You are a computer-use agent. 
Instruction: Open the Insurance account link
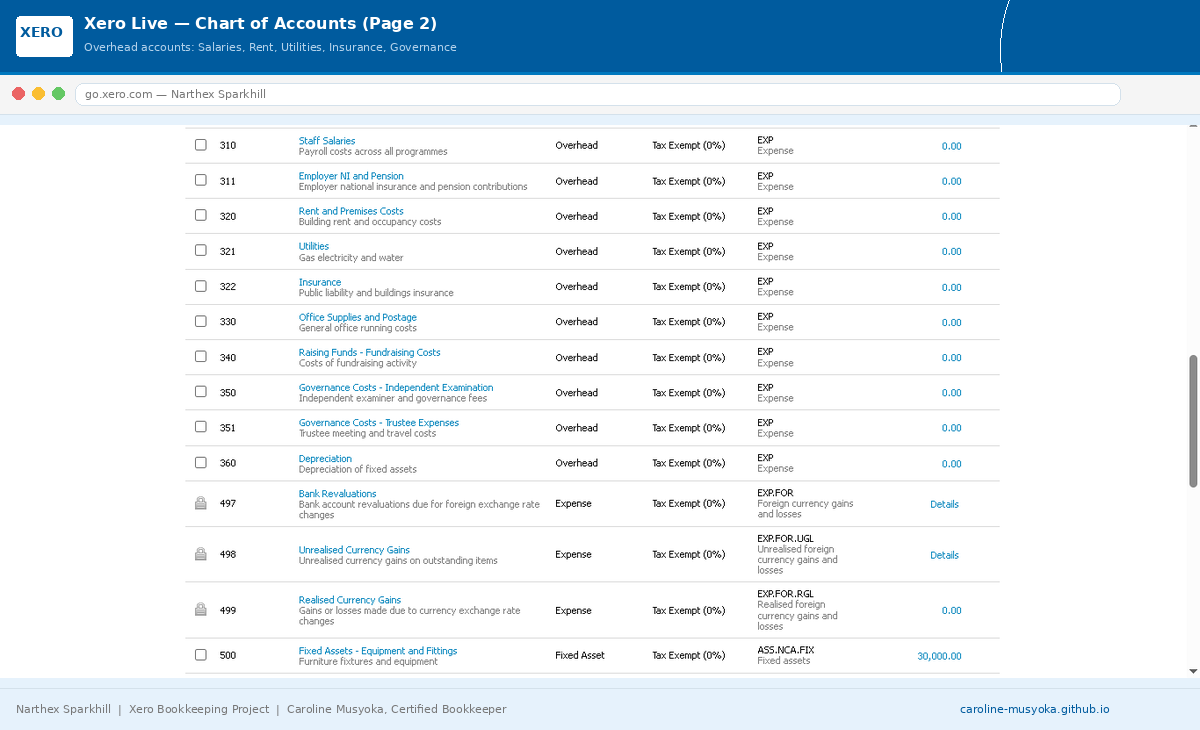click(x=320, y=282)
